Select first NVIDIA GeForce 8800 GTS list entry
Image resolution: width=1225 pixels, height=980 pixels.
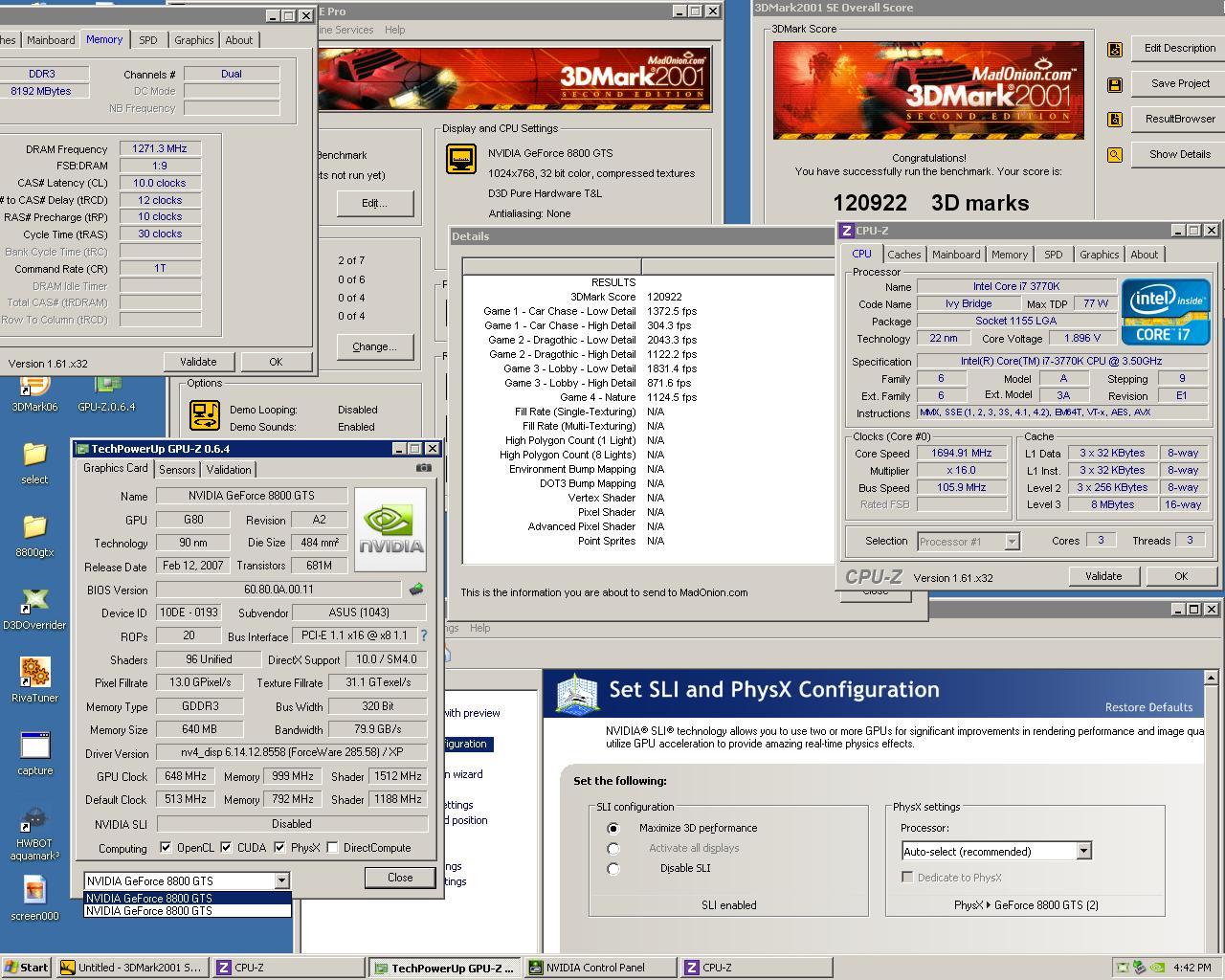pyautogui.click(x=188, y=899)
